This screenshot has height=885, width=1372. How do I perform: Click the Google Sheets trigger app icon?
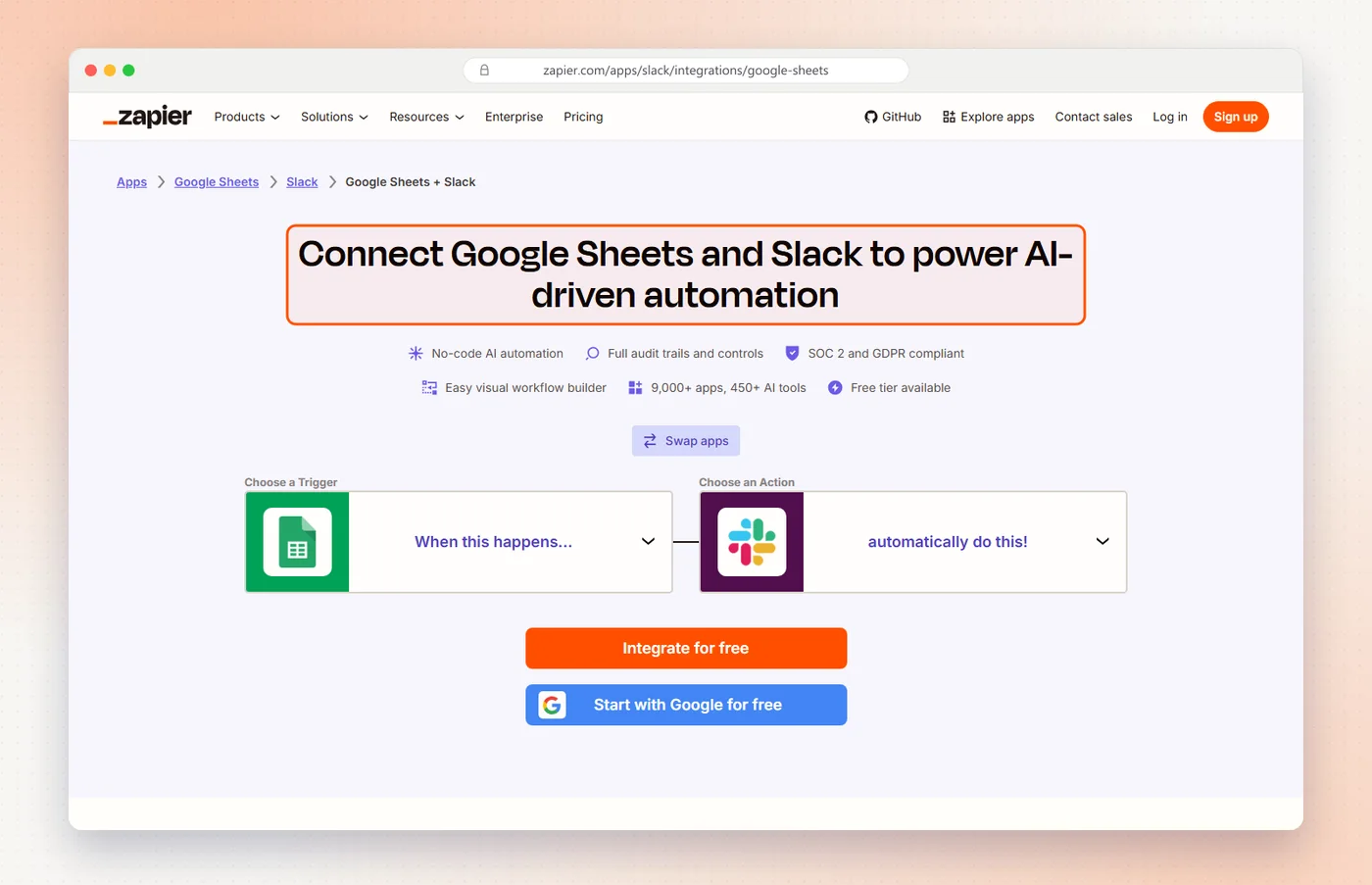pyautogui.click(x=298, y=542)
